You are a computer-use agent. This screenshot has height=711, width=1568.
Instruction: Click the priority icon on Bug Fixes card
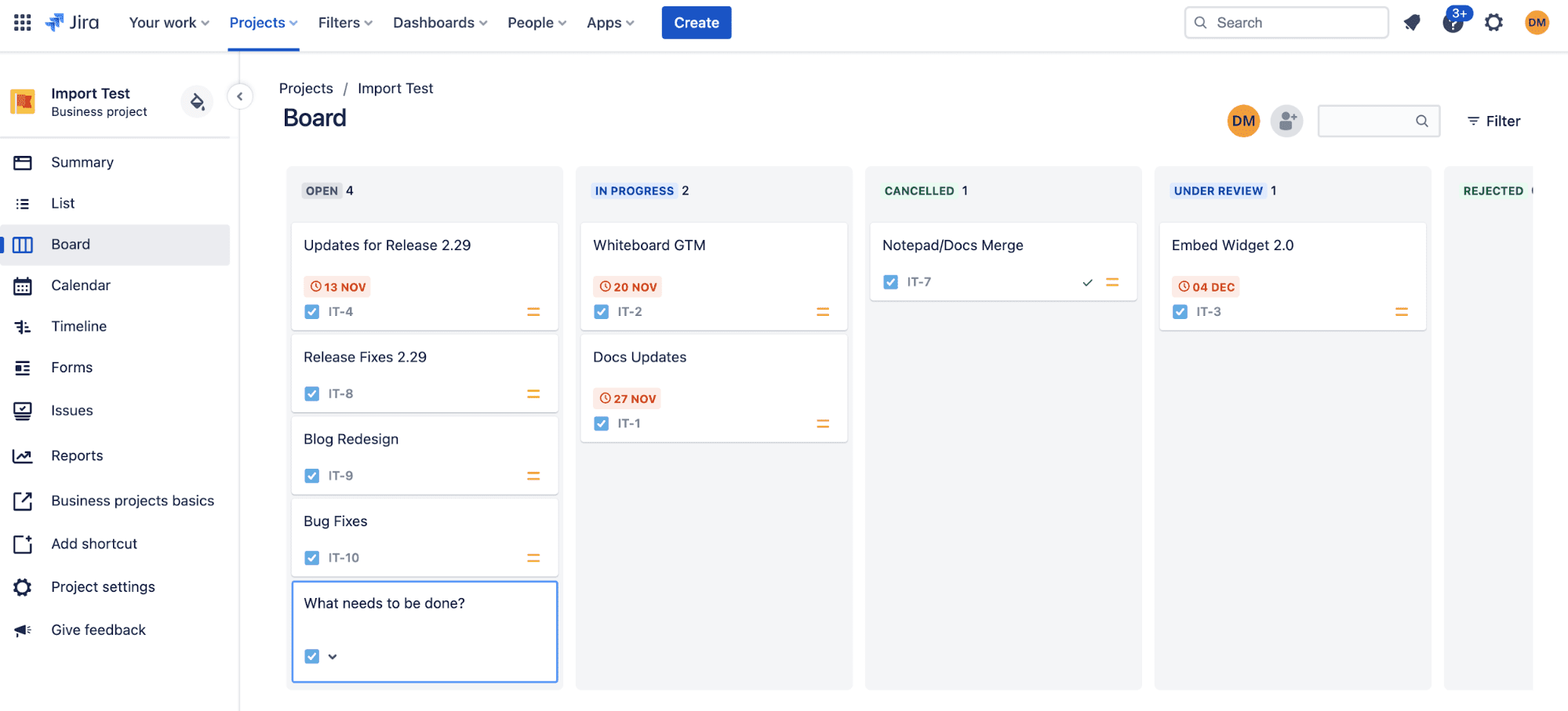pyautogui.click(x=533, y=558)
